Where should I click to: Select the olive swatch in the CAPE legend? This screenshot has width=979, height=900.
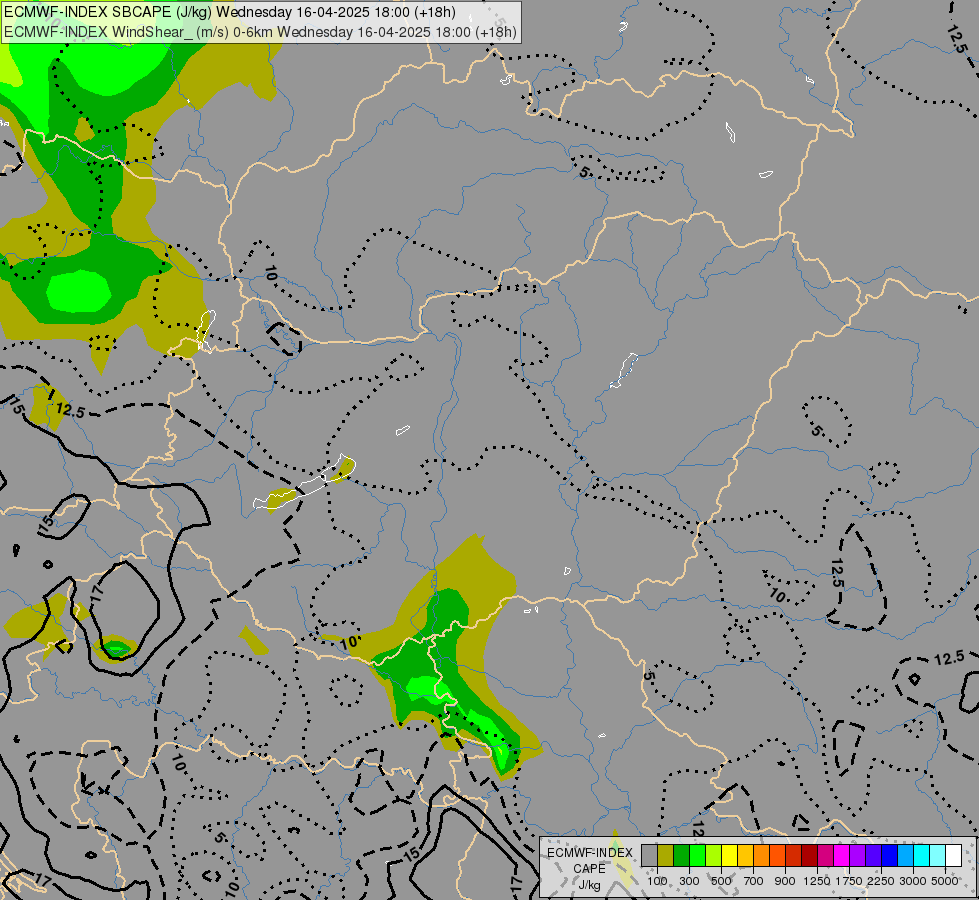[666, 856]
